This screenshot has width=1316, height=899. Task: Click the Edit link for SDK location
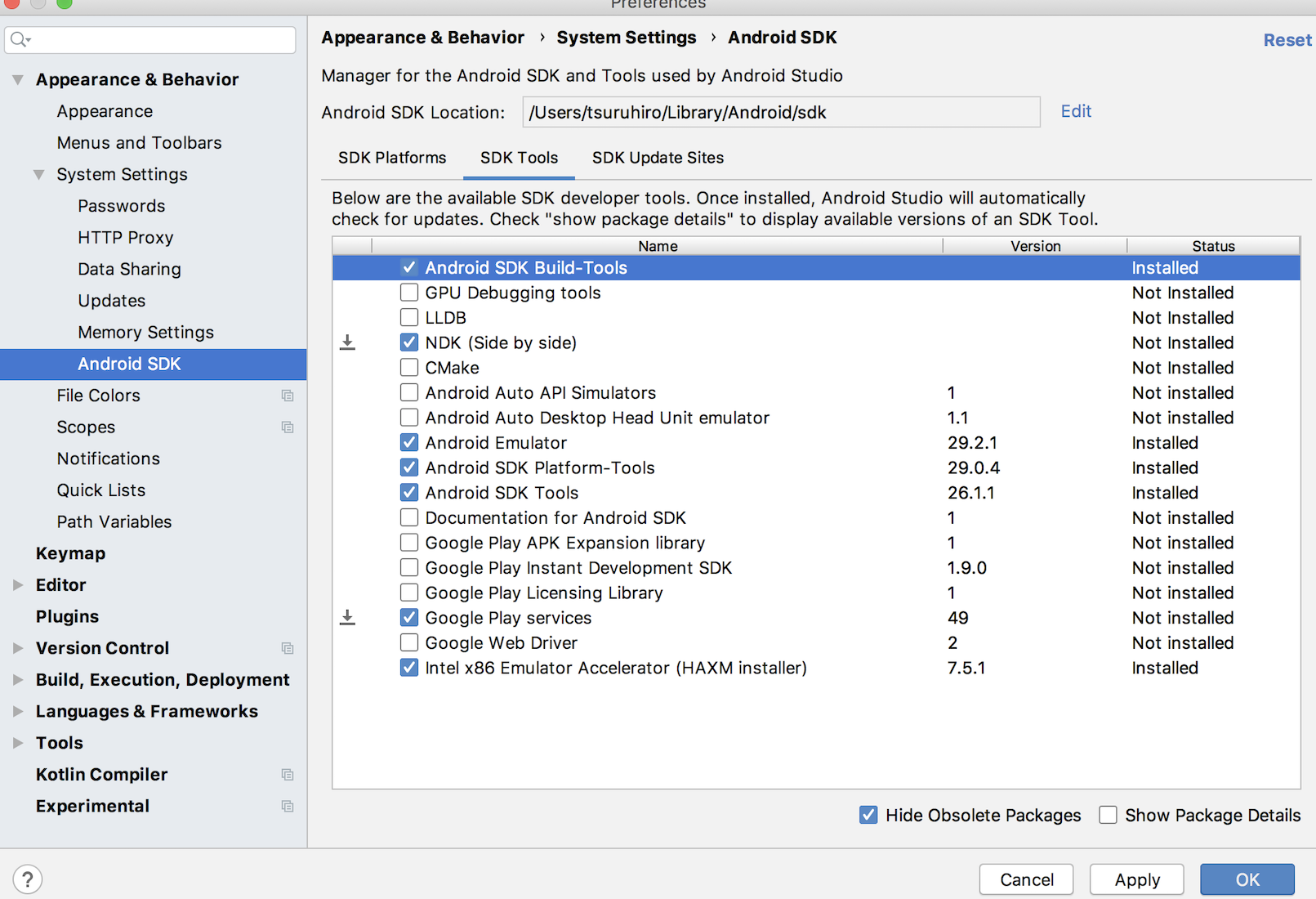[x=1076, y=111]
